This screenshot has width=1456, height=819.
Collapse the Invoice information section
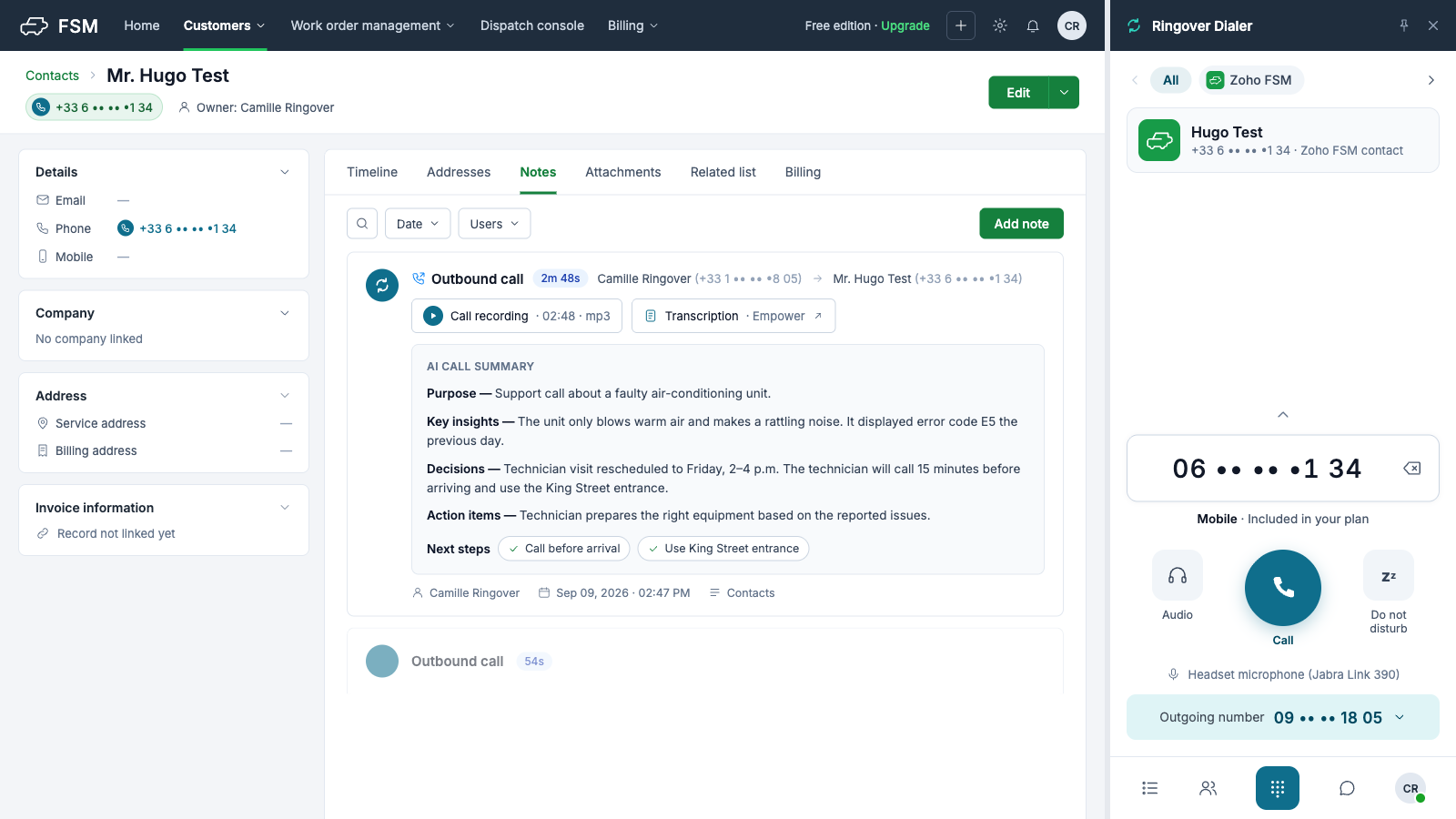[x=285, y=508]
